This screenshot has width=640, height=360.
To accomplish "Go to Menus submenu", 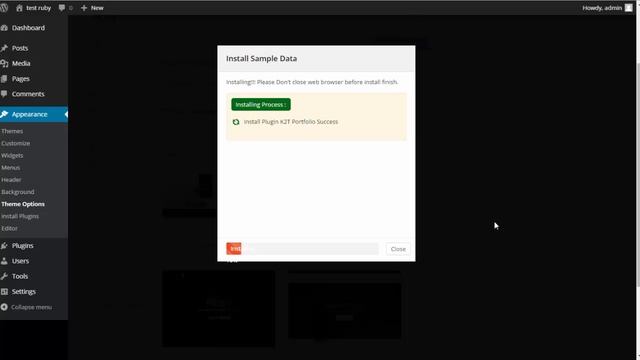I will (11, 167).
